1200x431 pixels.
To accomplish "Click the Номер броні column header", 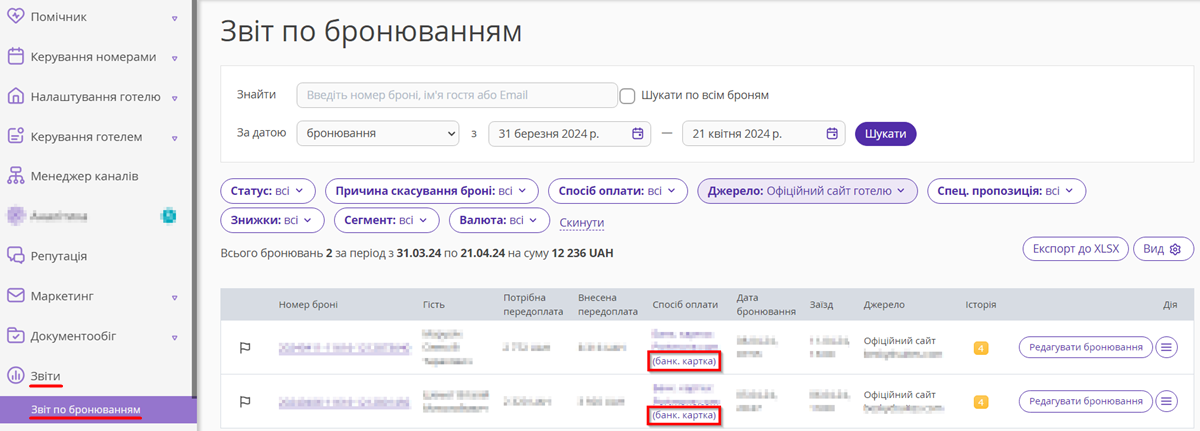I will point(308,304).
